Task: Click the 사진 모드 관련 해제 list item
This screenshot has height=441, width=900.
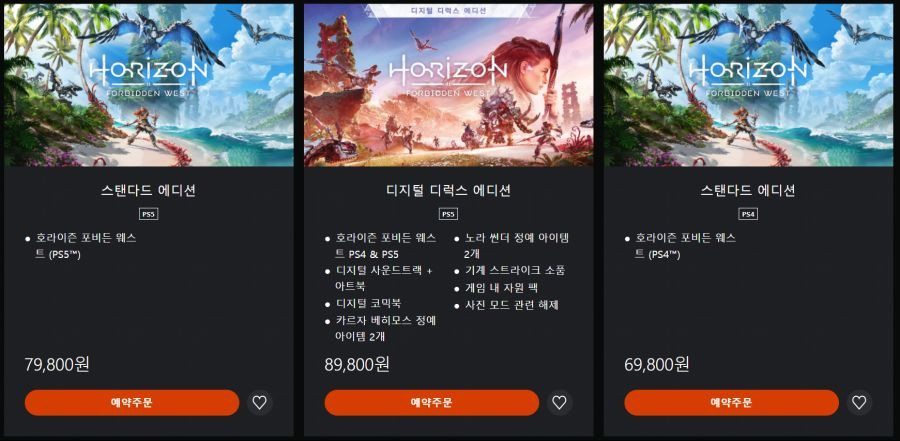Action: (511, 304)
